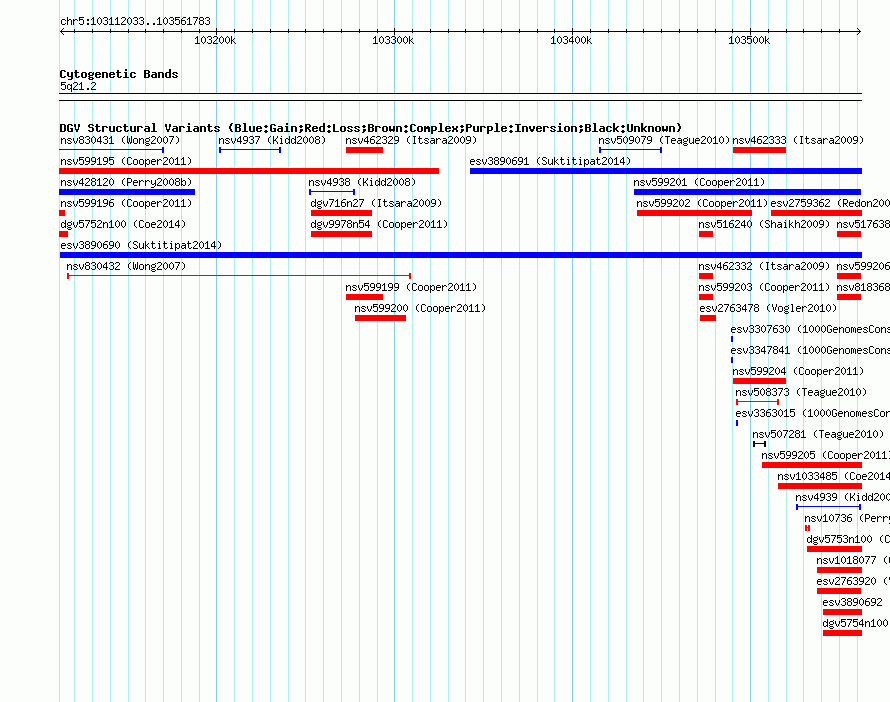Click esv2759362 (Redon) variant label
The width and height of the screenshot is (890, 702).
coord(830,203)
